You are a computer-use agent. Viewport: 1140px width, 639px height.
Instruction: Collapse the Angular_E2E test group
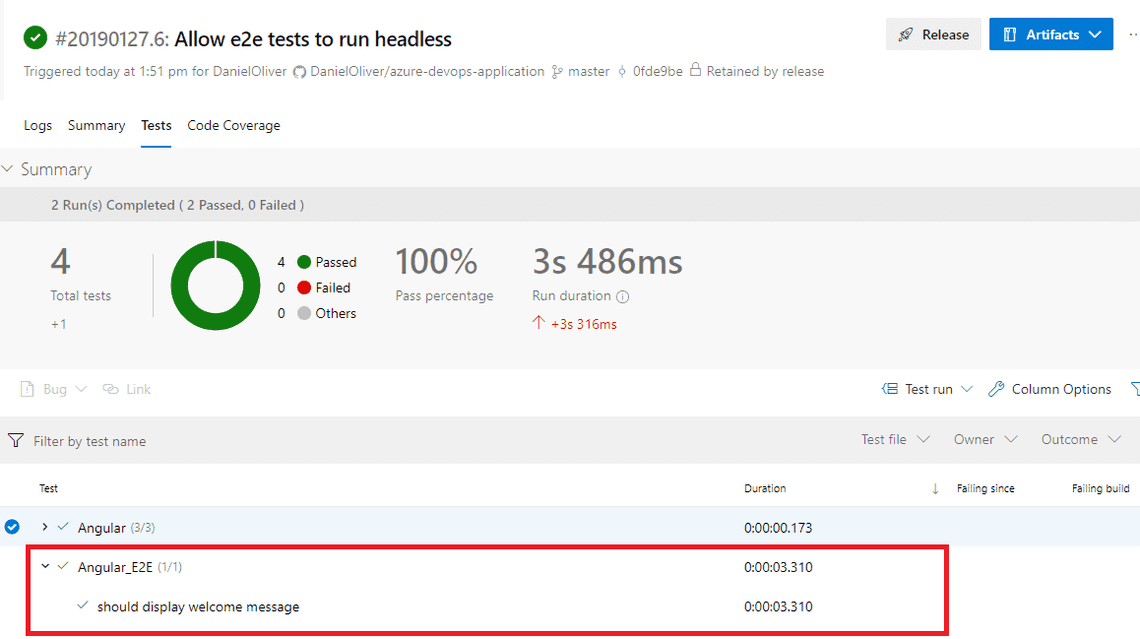click(x=45, y=566)
